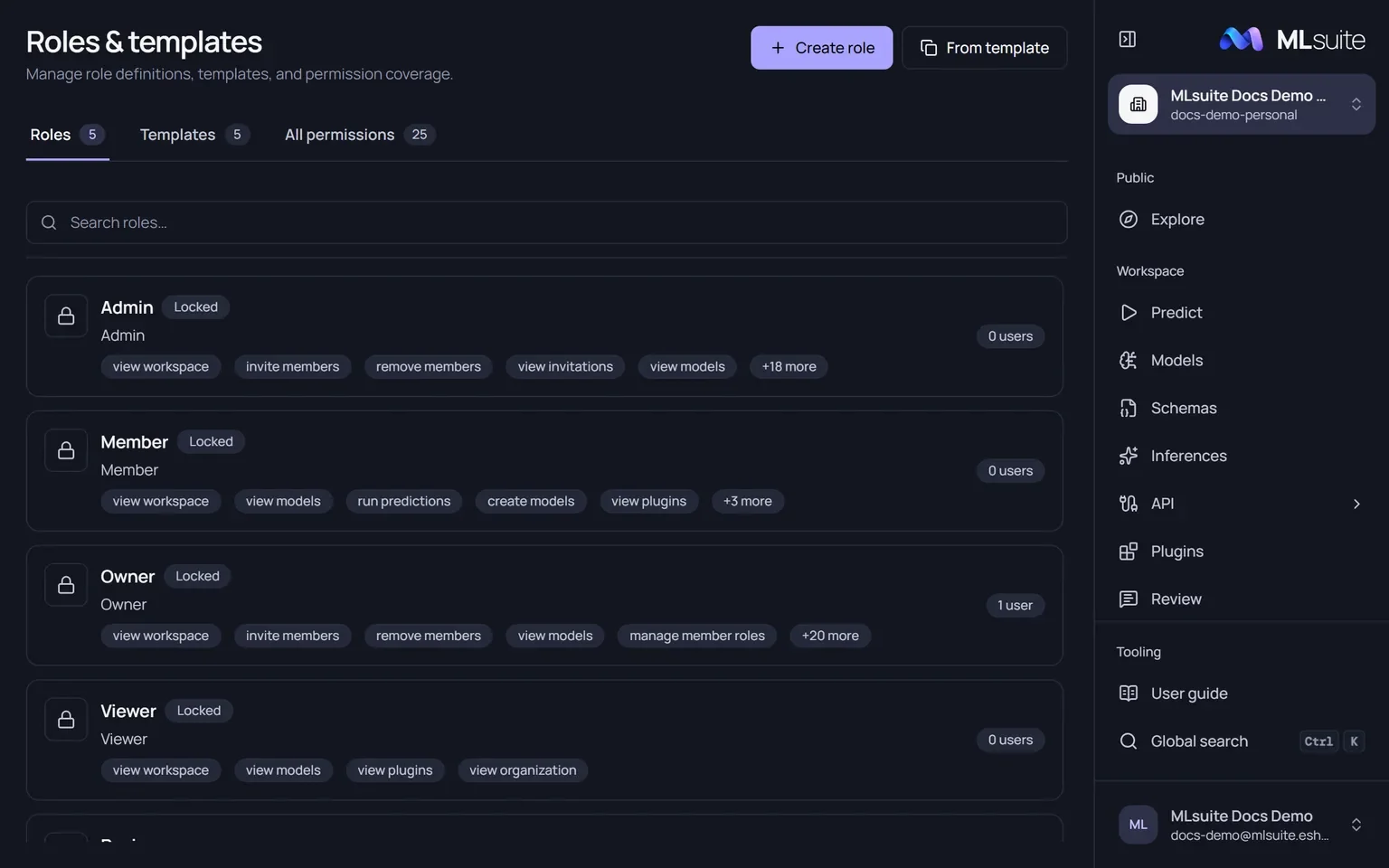1389x868 pixels.
Task: Click the ML user avatar
Action: tap(1139, 825)
